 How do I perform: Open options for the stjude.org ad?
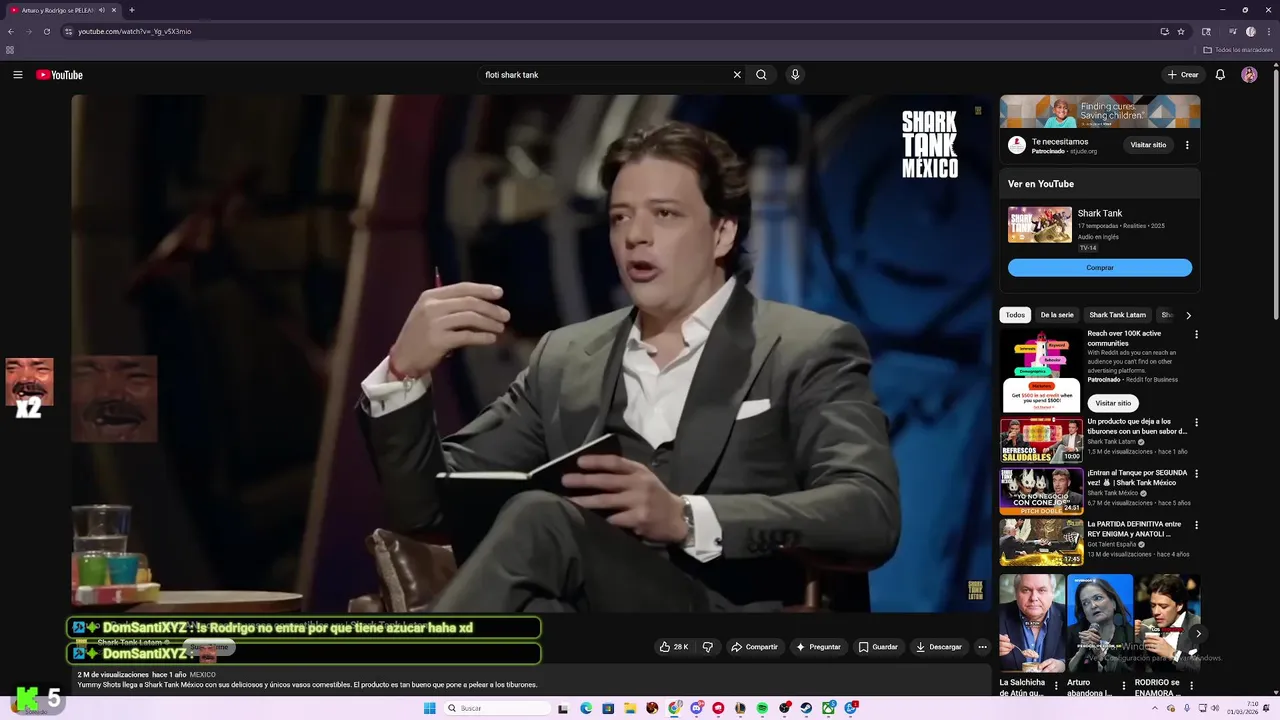click(1187, 145)
